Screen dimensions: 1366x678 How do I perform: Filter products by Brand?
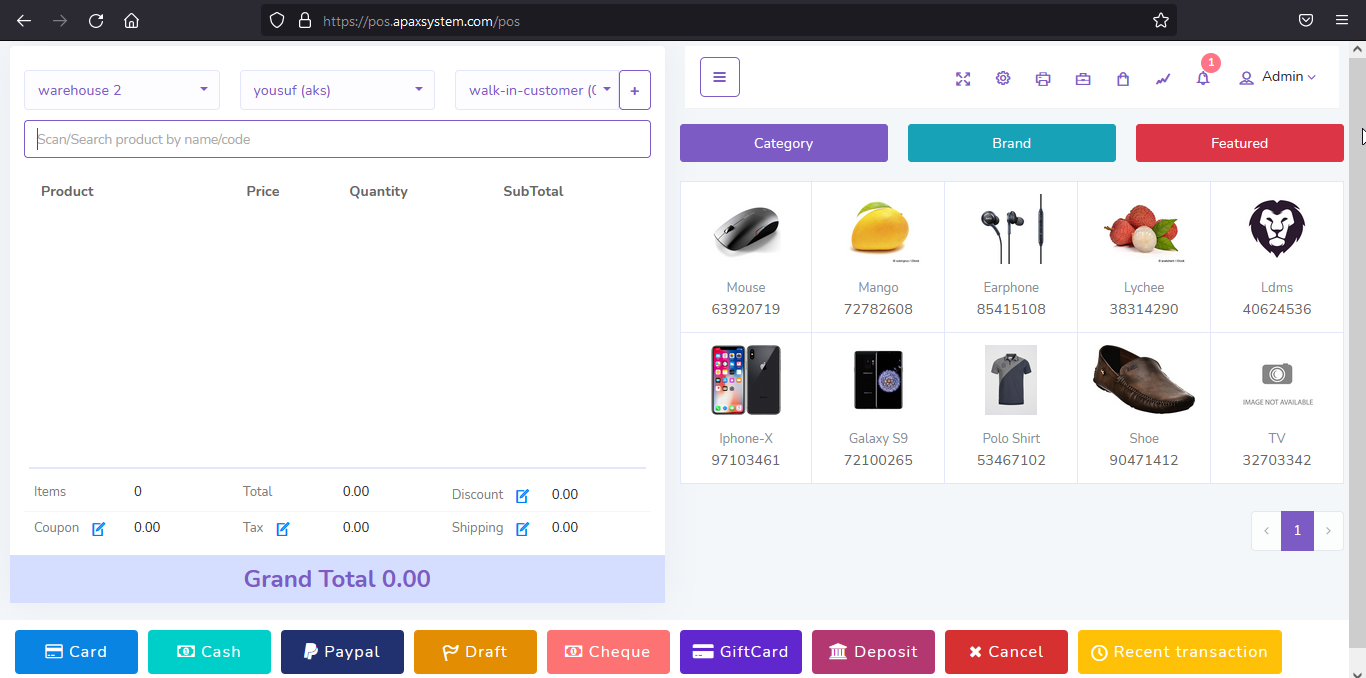(1012, 143)
